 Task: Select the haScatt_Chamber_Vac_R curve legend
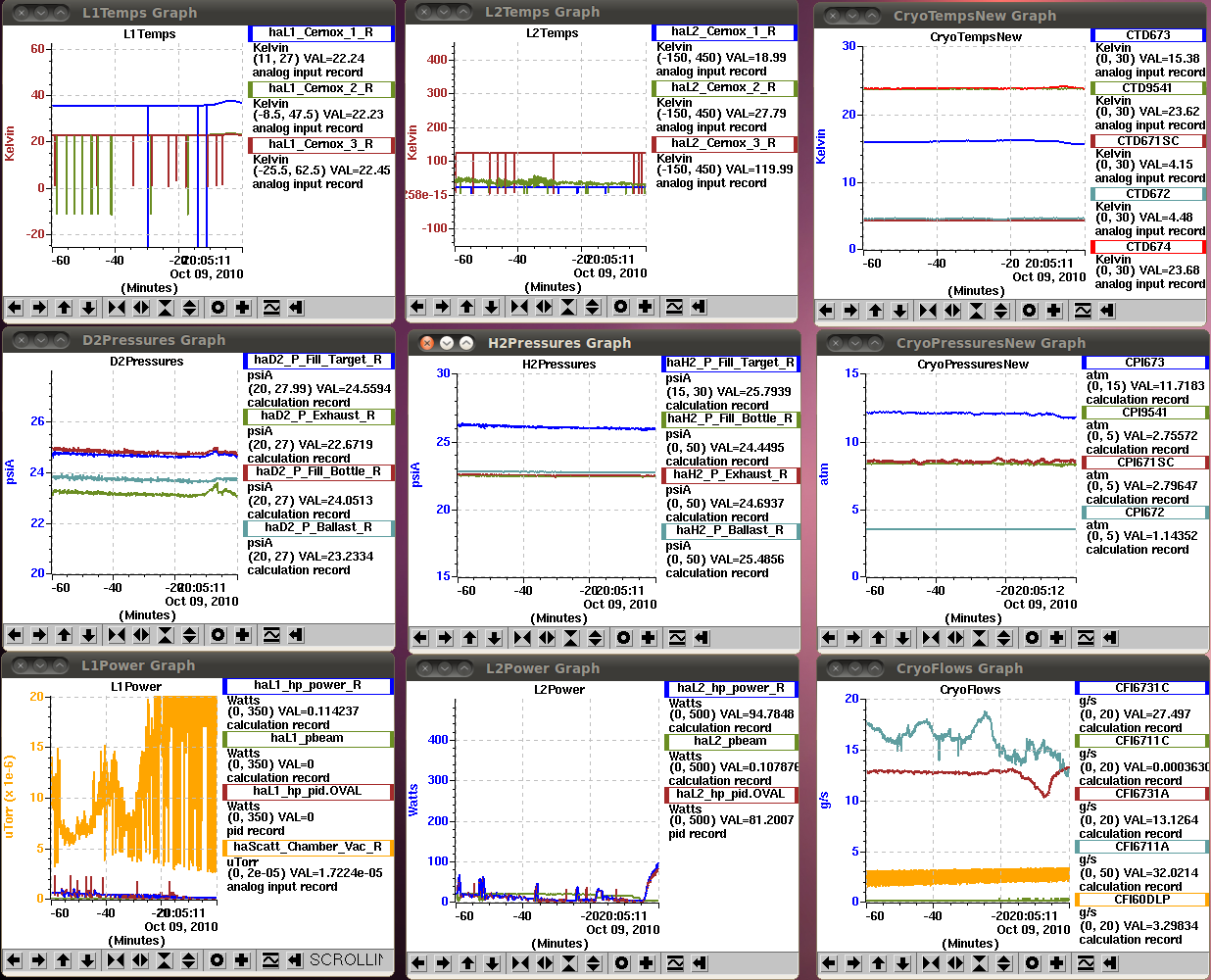[308, 847]
